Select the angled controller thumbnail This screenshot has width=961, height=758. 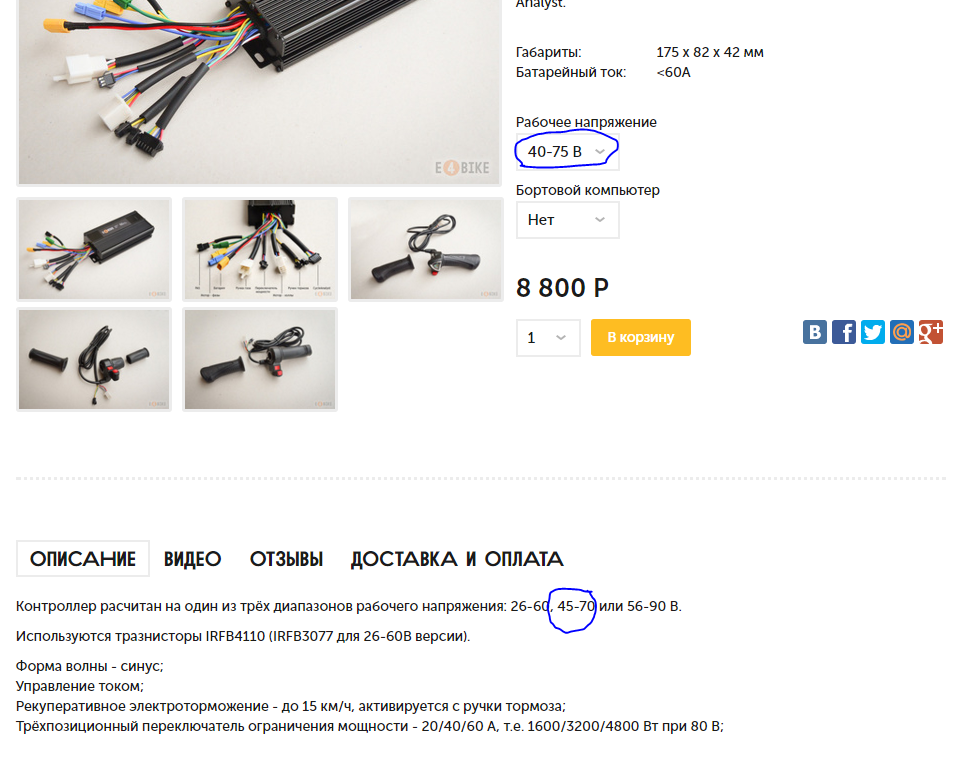tap(94, 249)
